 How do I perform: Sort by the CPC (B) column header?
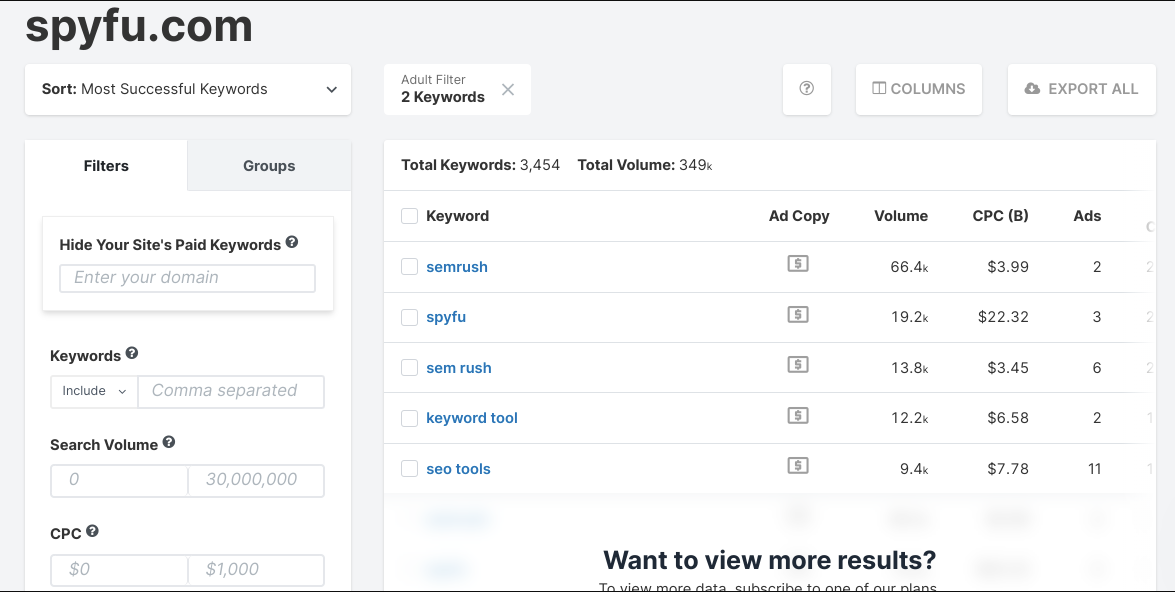pyautogui.click(x=1000, y=216)
